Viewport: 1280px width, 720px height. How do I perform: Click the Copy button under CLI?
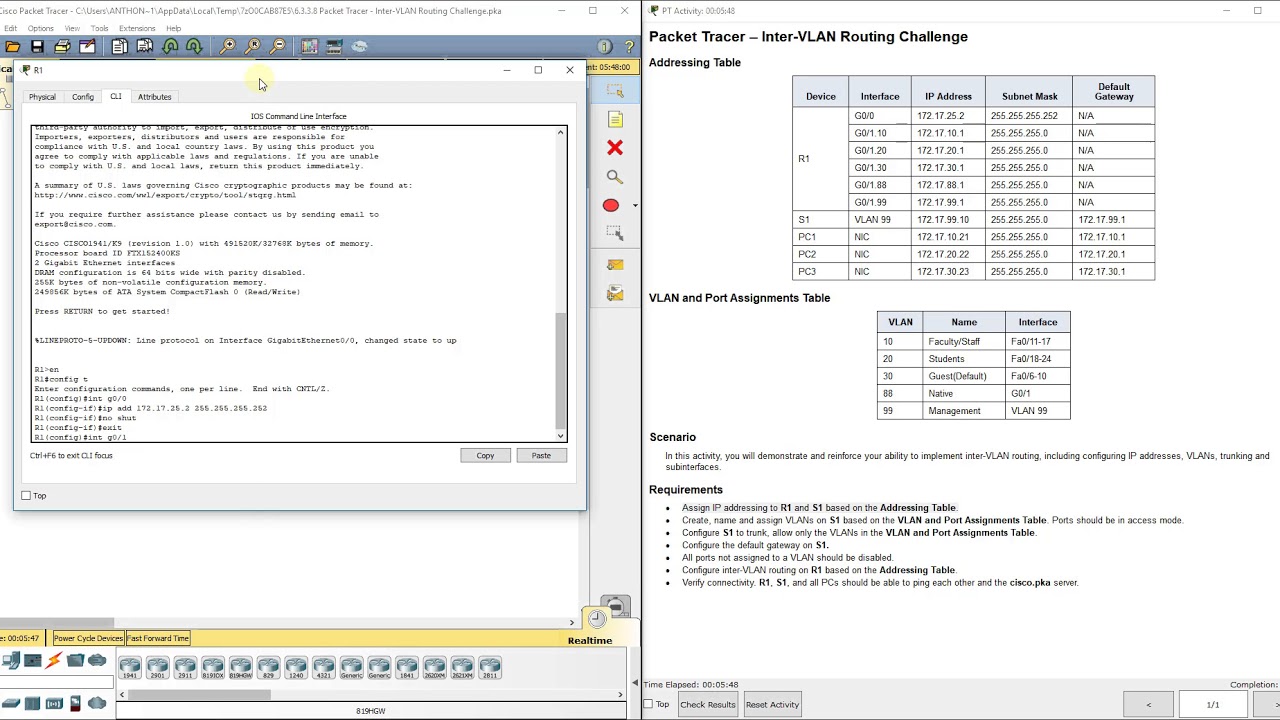pos(485,456)
